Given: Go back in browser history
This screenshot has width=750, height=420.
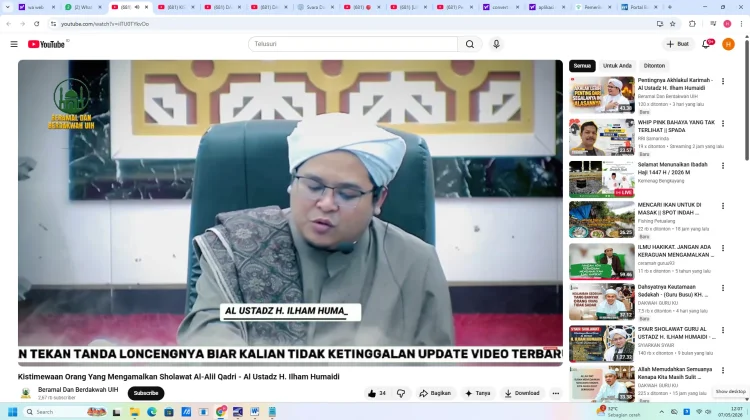Looking at the screenshot, I should click(x=9, y=23).
